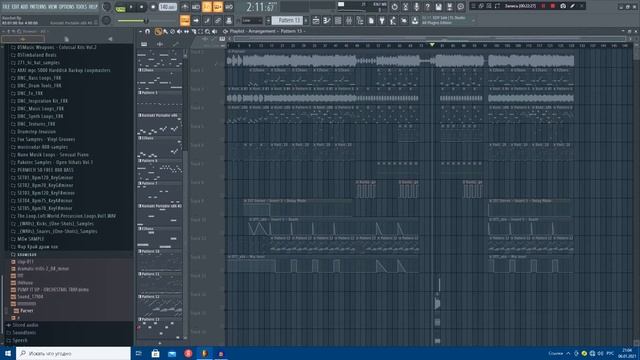Screen dimensions: 640x360
Task: Open the Pattern 13 selector
Action: [x=287, y=20]
